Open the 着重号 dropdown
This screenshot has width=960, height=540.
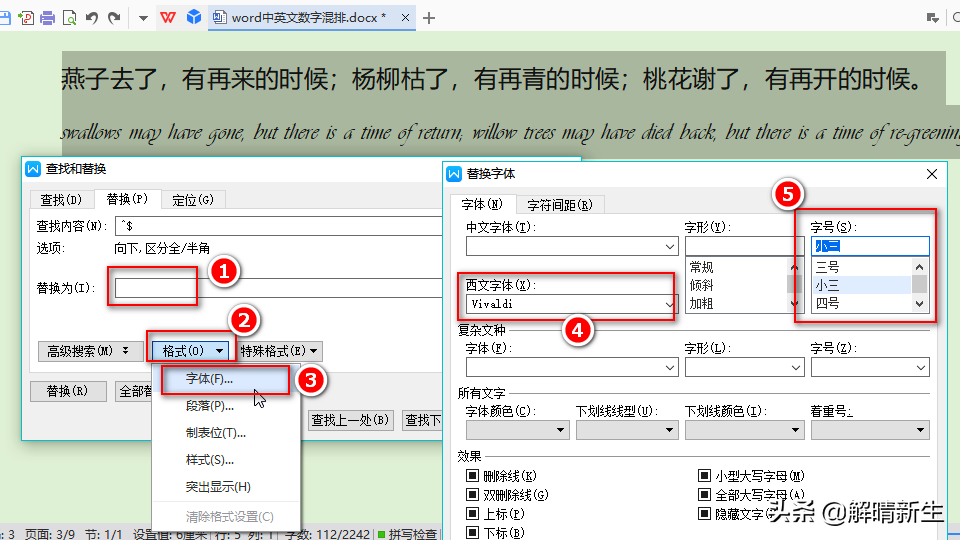tap(870, 430)
